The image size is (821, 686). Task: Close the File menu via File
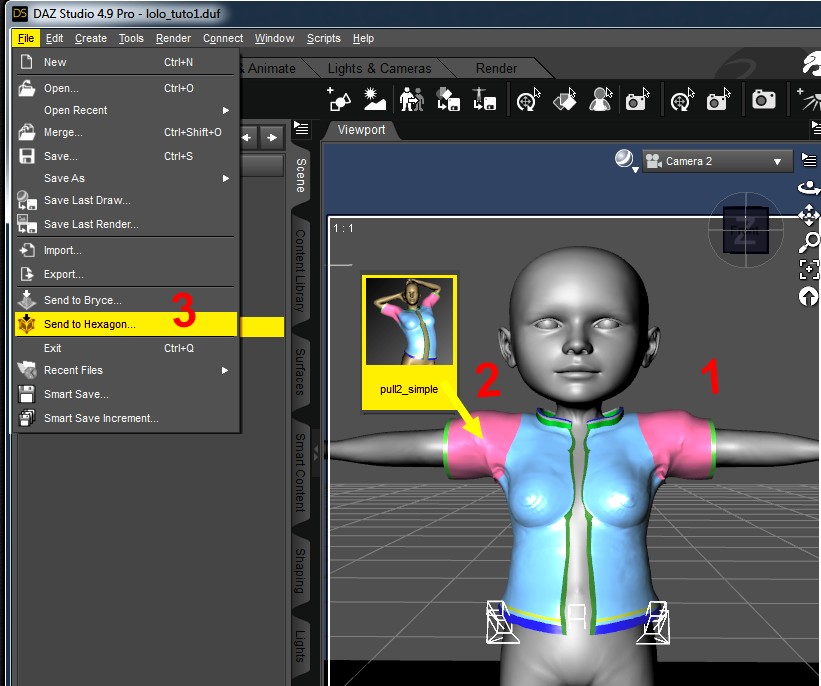[x=26, y=38]
